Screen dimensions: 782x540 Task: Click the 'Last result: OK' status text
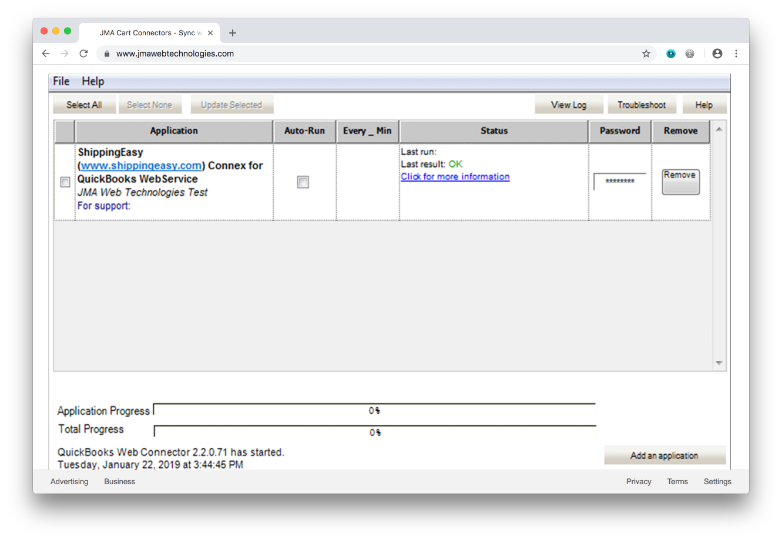click(x=431, y=164)
